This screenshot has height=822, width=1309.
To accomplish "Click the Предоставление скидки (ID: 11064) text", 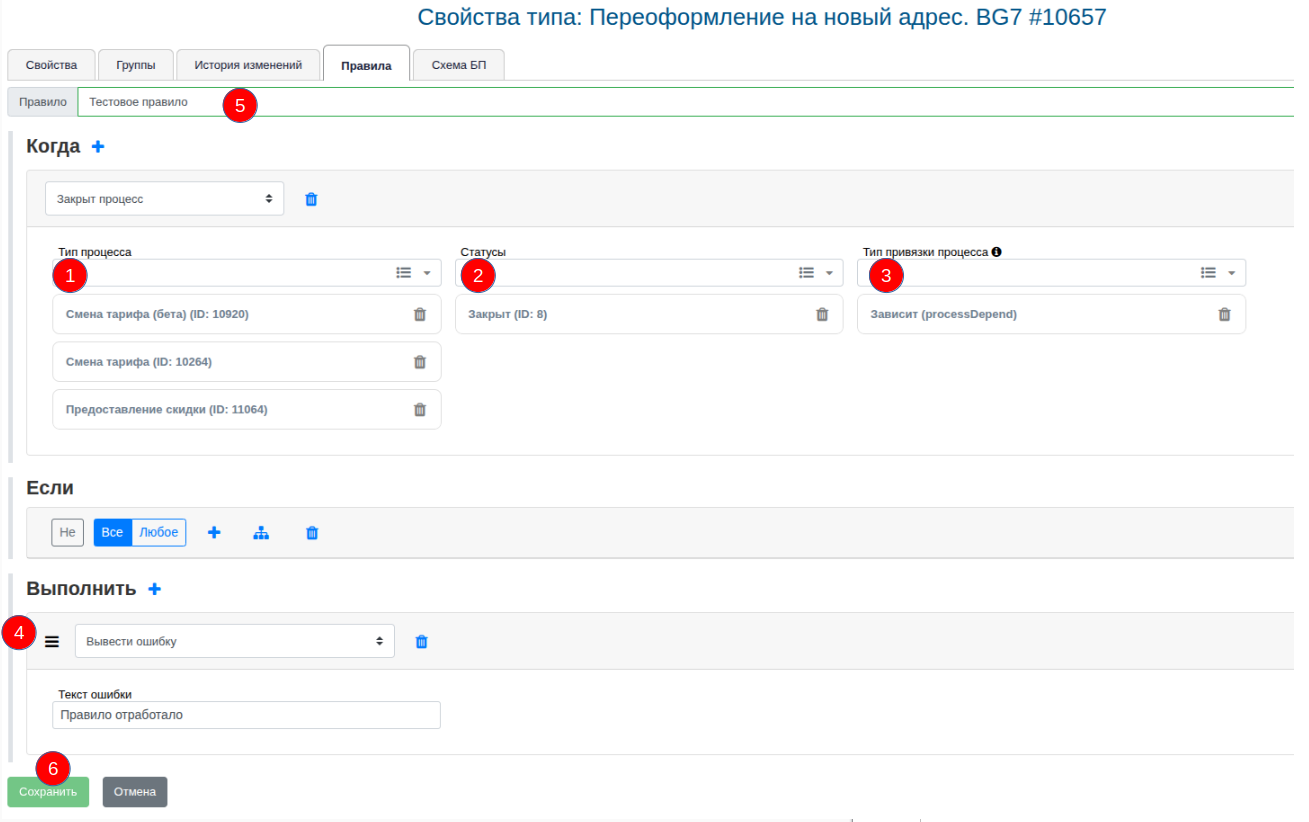I will [167, 409].
